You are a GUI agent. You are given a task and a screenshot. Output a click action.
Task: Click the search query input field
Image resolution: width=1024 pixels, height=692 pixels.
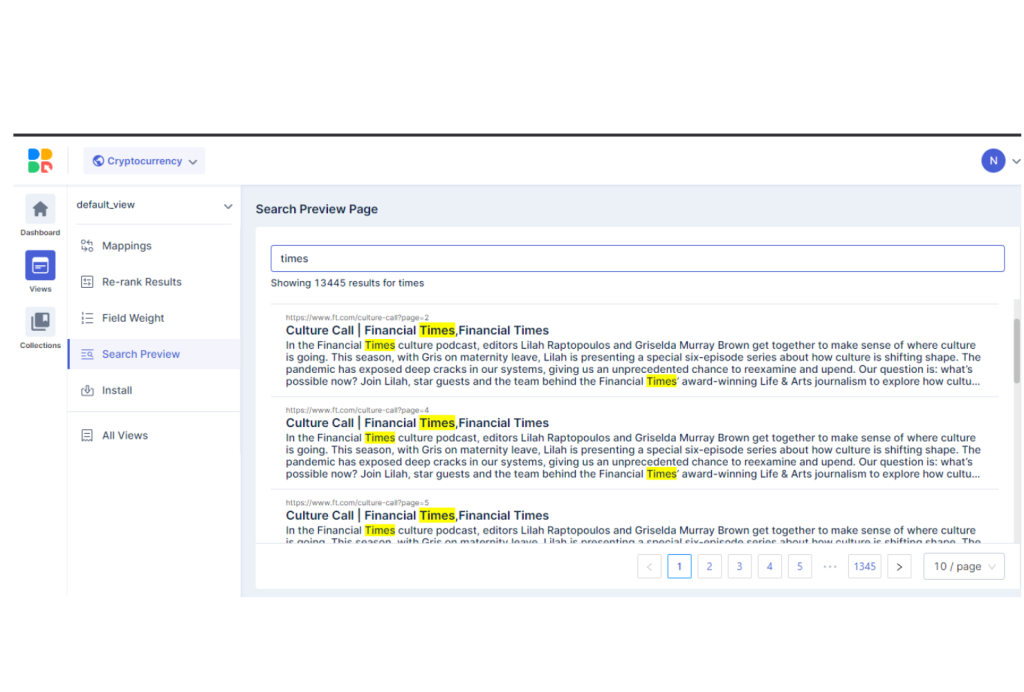coord(637,259)
